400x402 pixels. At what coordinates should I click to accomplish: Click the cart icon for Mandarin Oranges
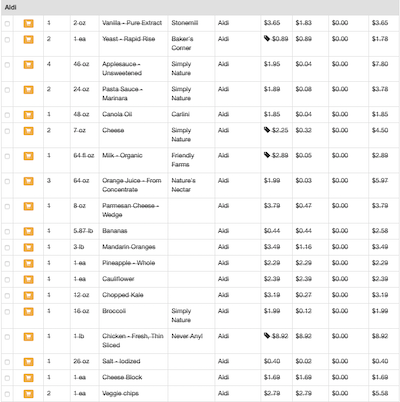[29, 247]
